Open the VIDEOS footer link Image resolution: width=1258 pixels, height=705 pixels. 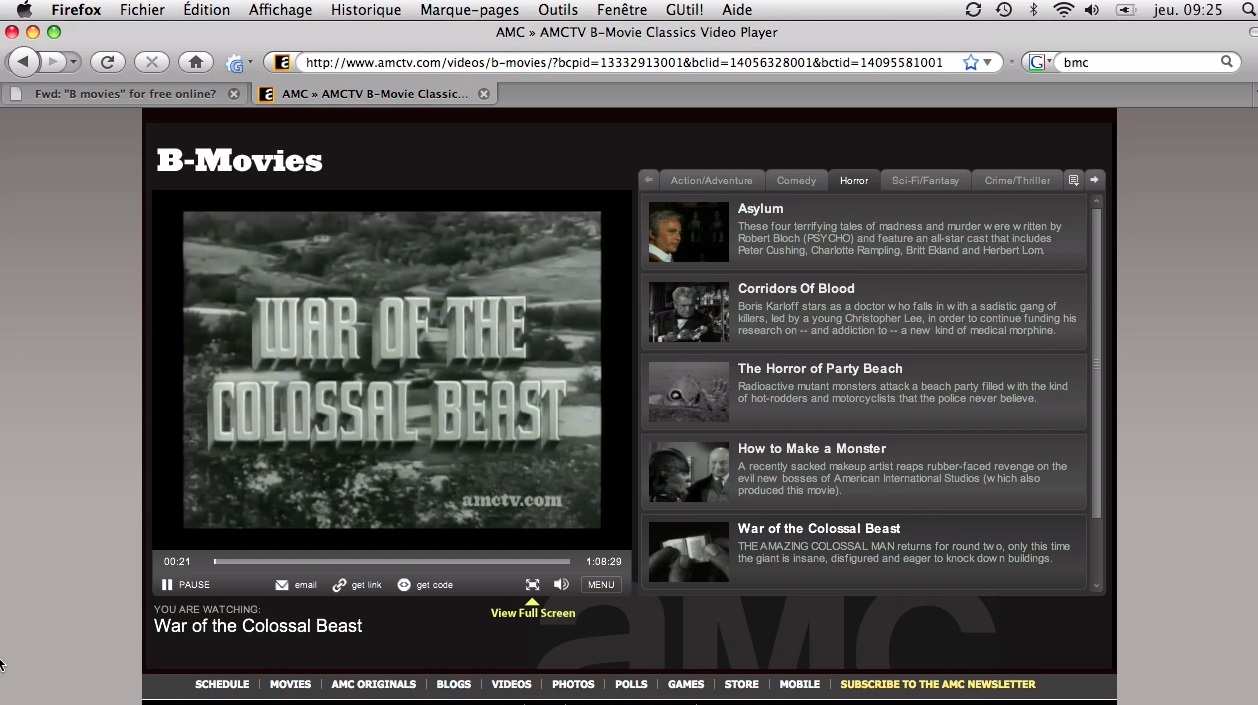click(x=512, y=684)
